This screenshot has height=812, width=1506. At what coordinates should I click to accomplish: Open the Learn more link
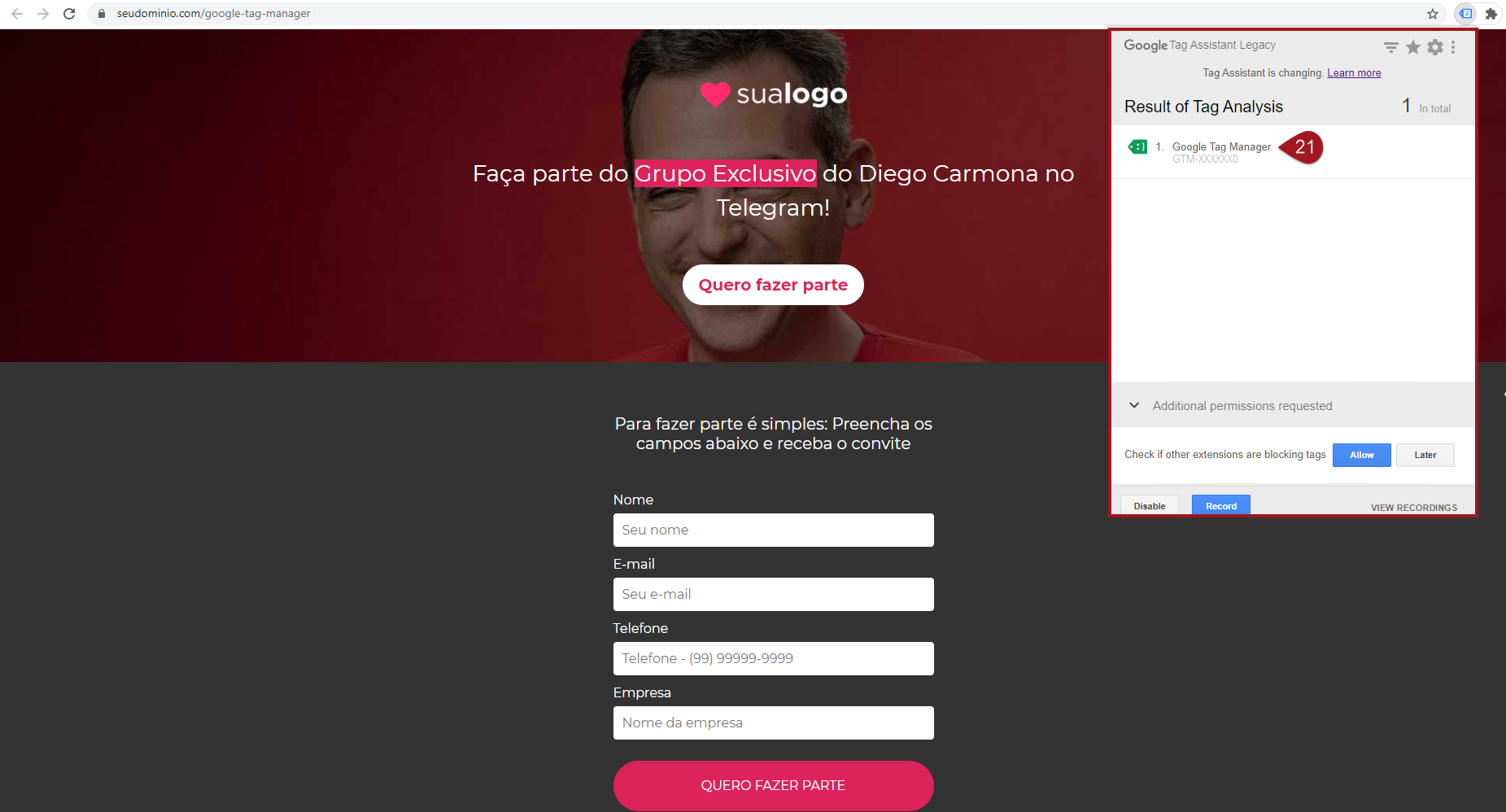(x=1354, y=73)
